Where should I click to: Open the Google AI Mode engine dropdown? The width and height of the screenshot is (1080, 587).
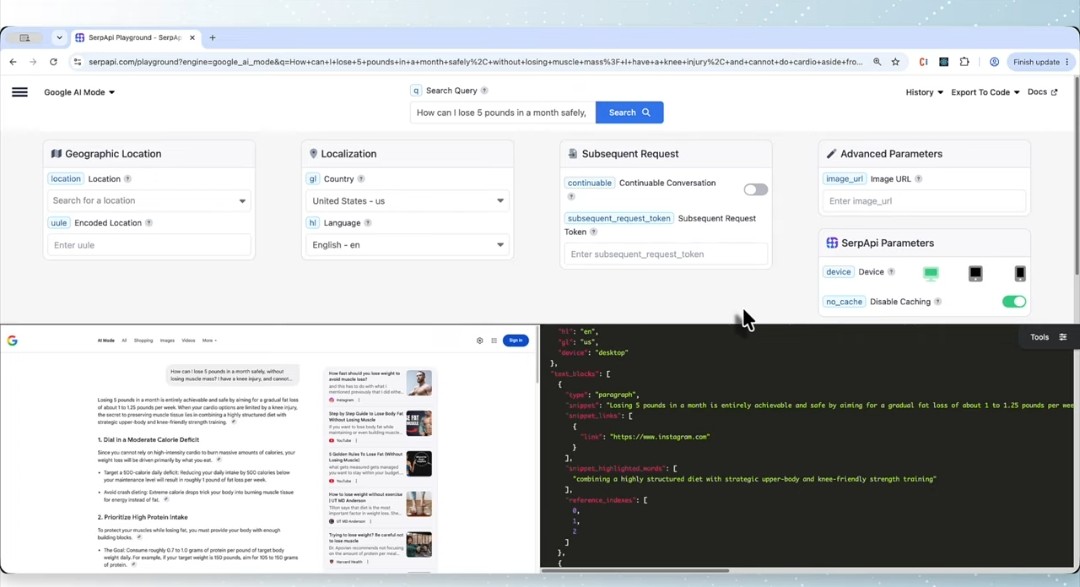pos(79,92)
